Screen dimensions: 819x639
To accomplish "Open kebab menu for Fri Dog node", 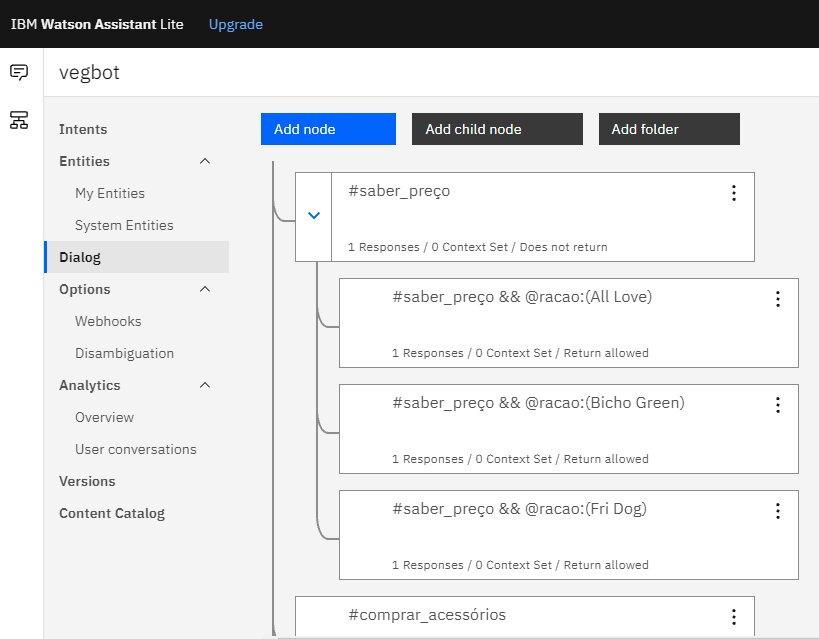I will (x=777, y=511).
